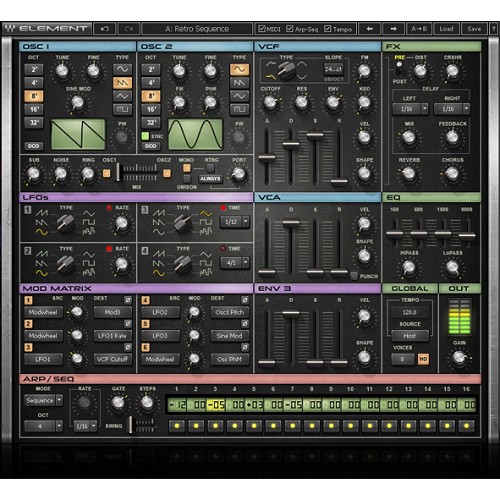Select triangle waveform type for OSC 1

[x=122, y=96]
